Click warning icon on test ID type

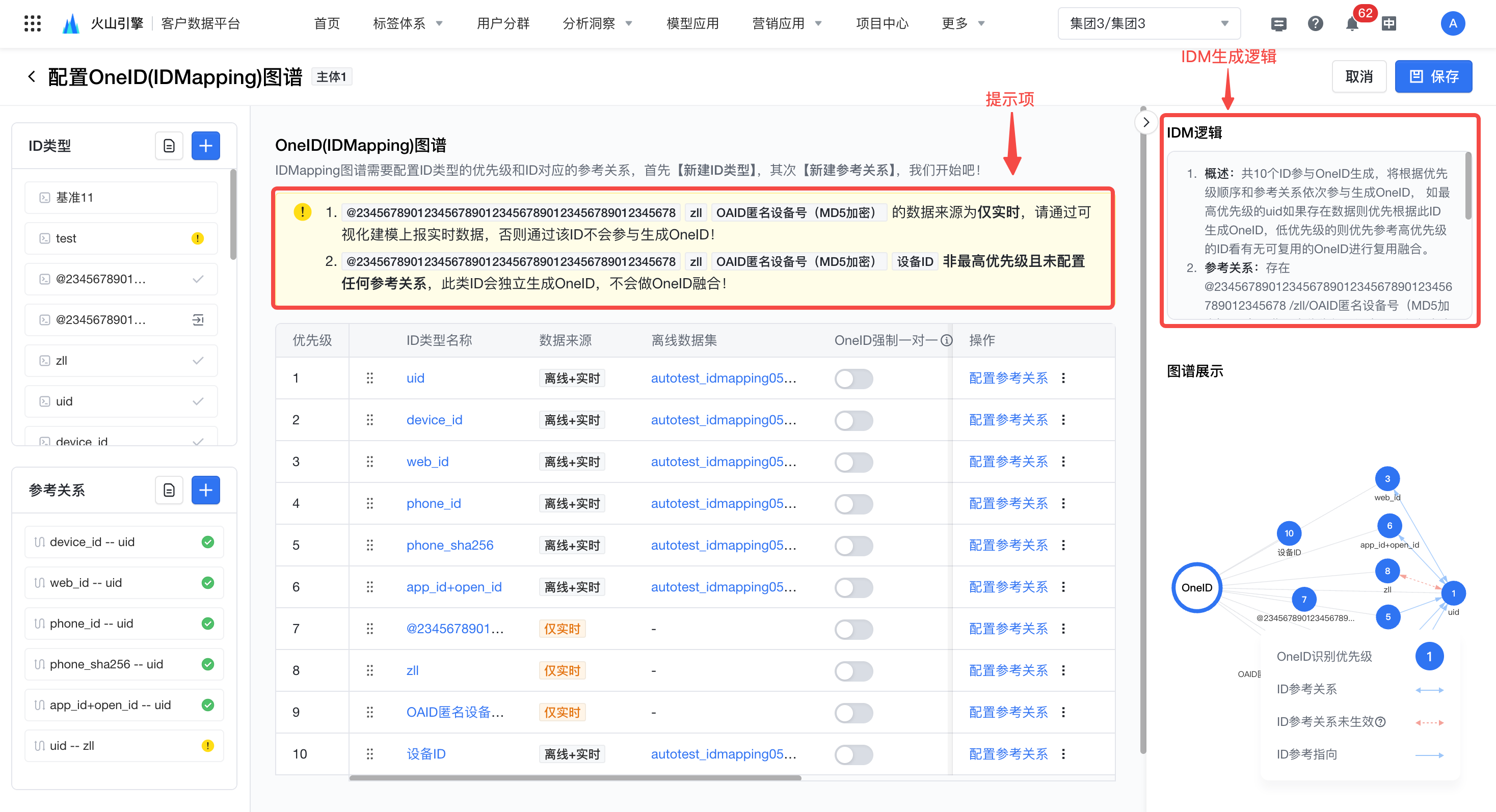click(198, 238)
